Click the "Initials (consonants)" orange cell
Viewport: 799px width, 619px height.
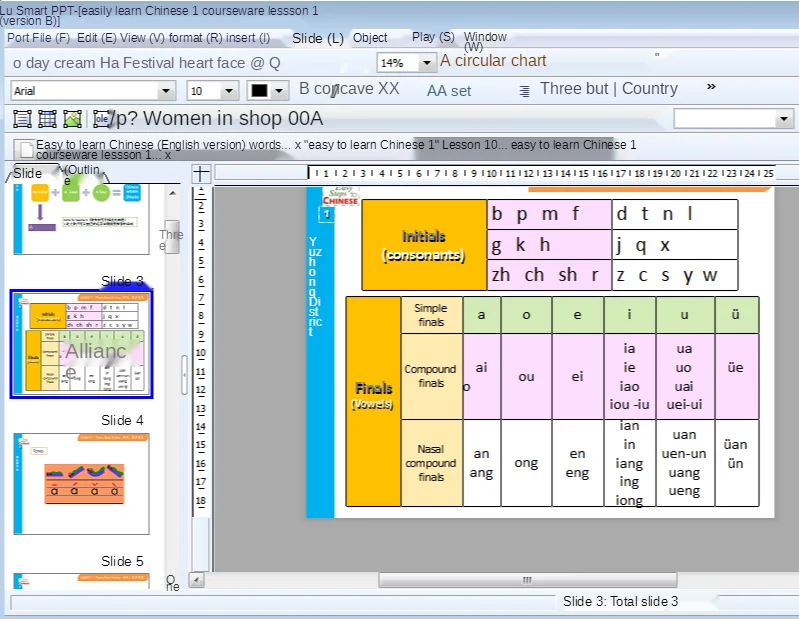tap(424, 245)
